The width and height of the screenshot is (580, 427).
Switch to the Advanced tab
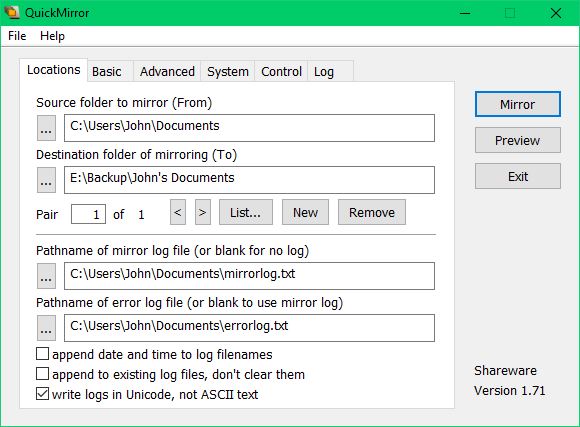(167, 71)
